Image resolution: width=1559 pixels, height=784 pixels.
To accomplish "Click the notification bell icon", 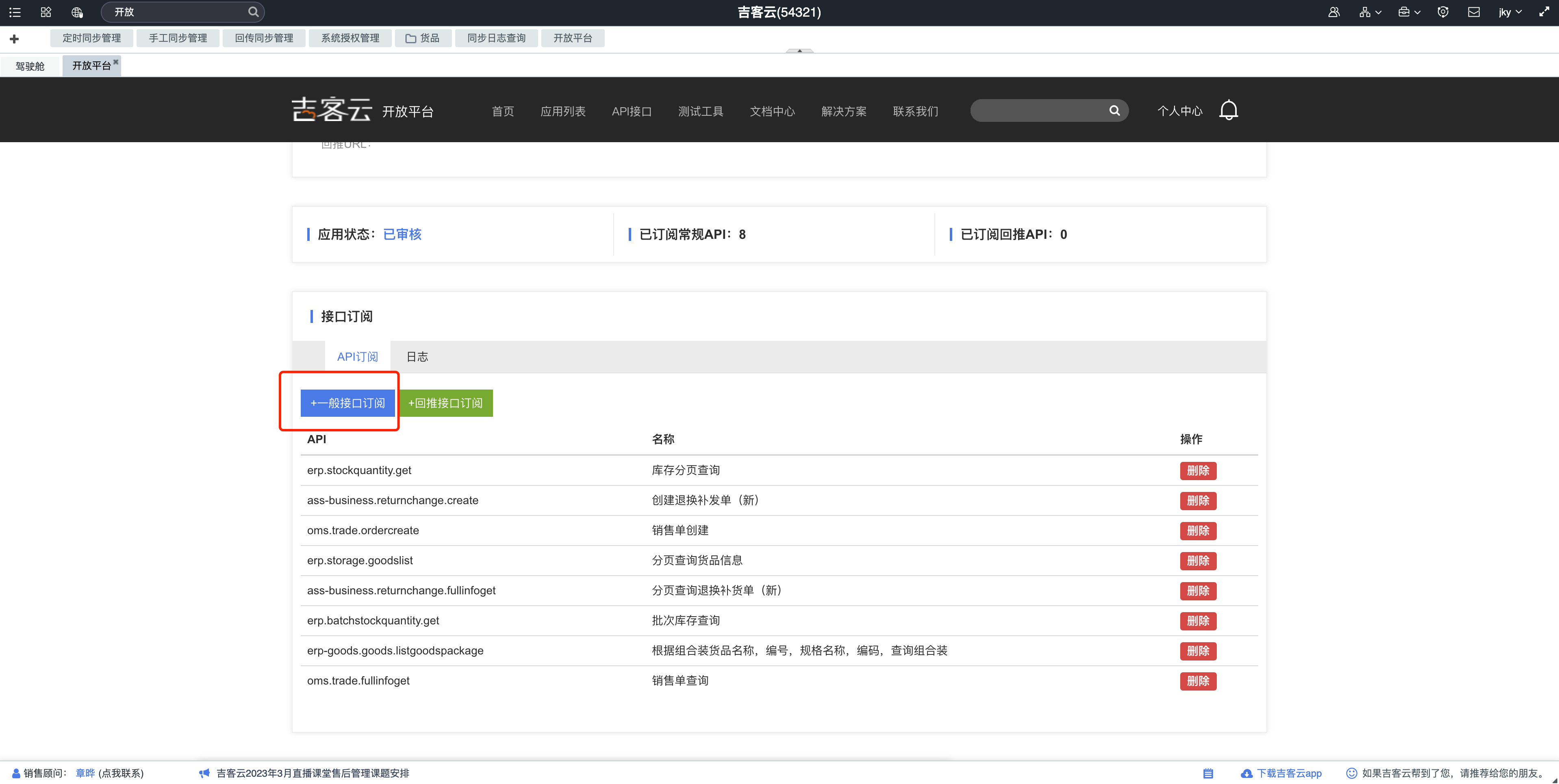I will pyautogui.click(x=1229, y=110).
